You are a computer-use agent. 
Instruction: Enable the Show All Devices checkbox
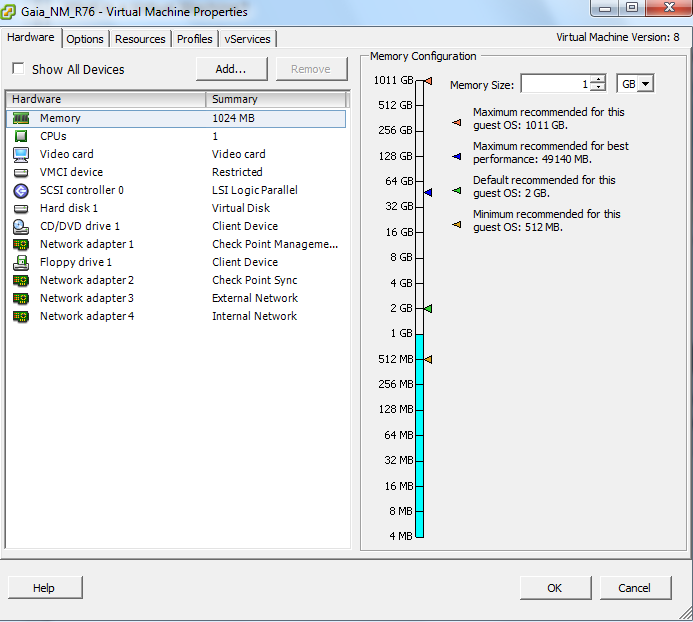coord(18,69)
